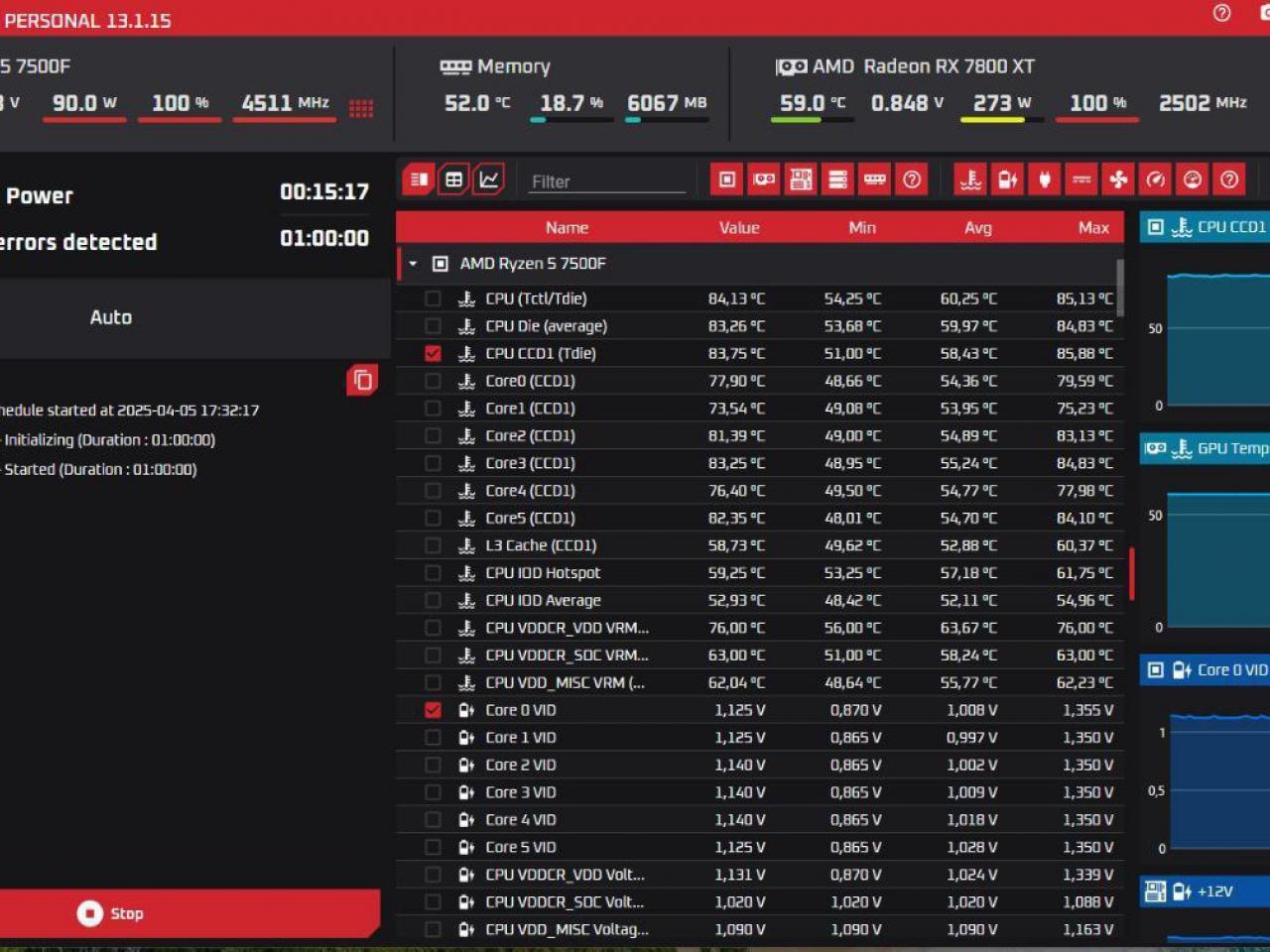This screenshot has width=1270, height=952.
Task: Click the sensor Filter text field
Action: pyautogui.click(x=606, y=181)
